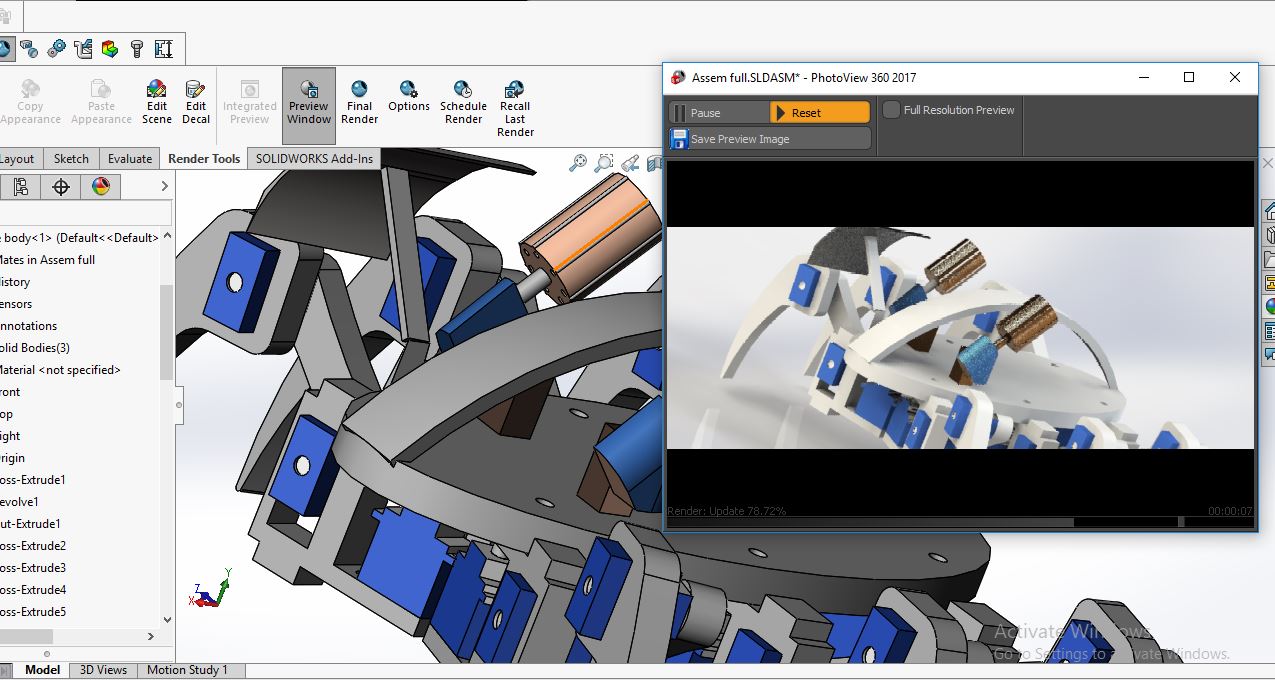Screen dimensions: 1275x680
Task: Click Zoom to Fit in heads-up toolbar
Action: coord(578,163)
